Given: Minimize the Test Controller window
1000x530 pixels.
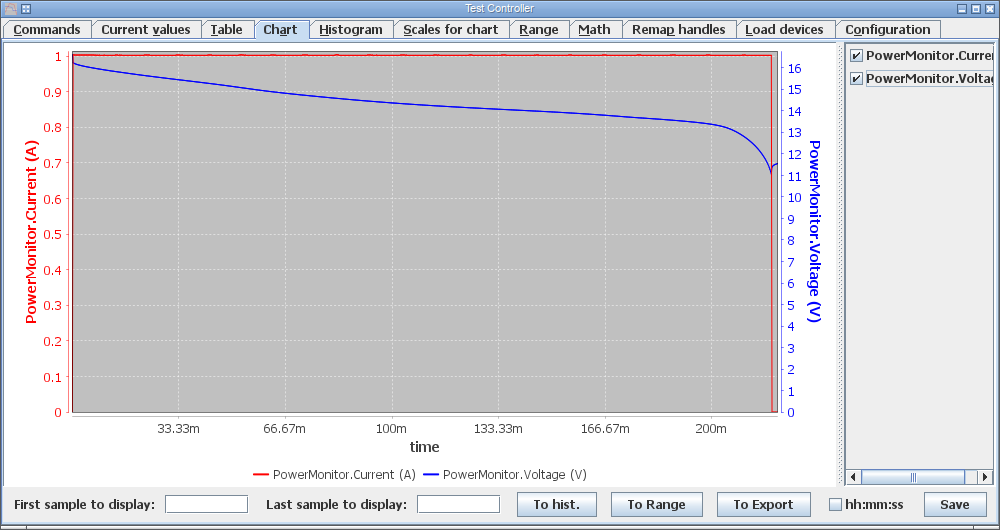Looking at the screenshot, I should coord(962,8).
